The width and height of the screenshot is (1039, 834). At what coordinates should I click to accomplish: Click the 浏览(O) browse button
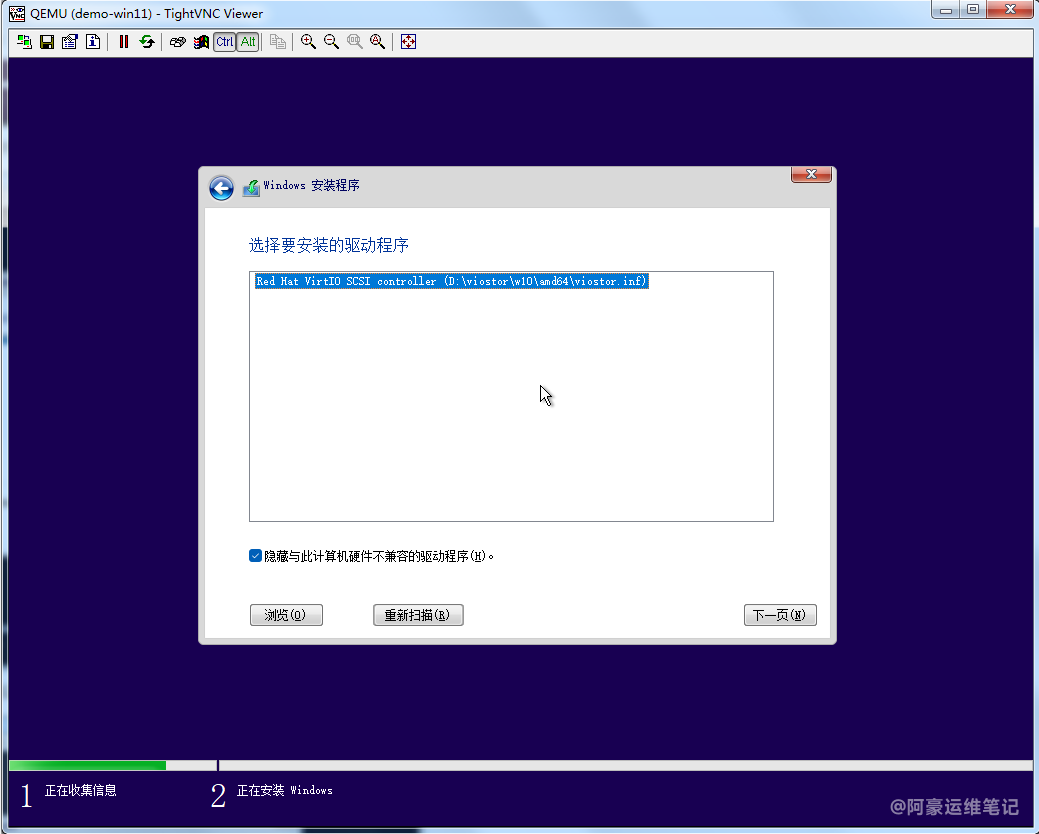click(286, 615)
